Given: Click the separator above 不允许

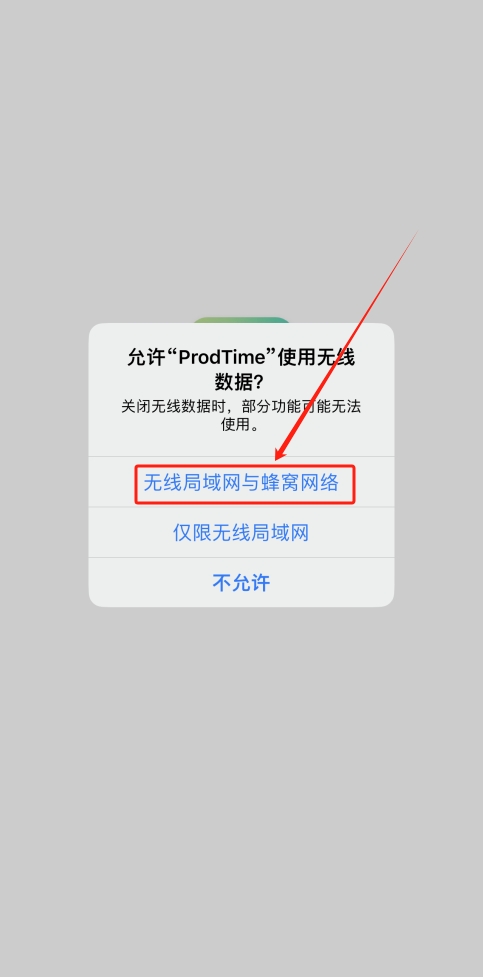Looking at the screenshot, I should [241, 558].
